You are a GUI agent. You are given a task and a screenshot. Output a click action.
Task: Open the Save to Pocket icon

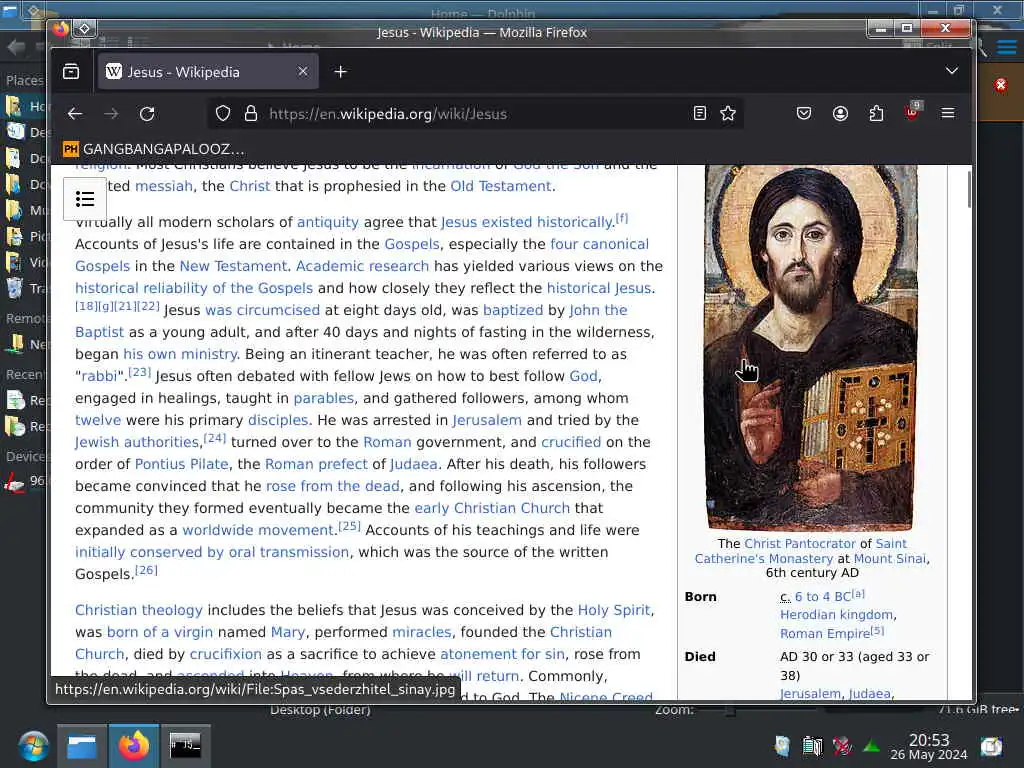click(x=804, y=114)
